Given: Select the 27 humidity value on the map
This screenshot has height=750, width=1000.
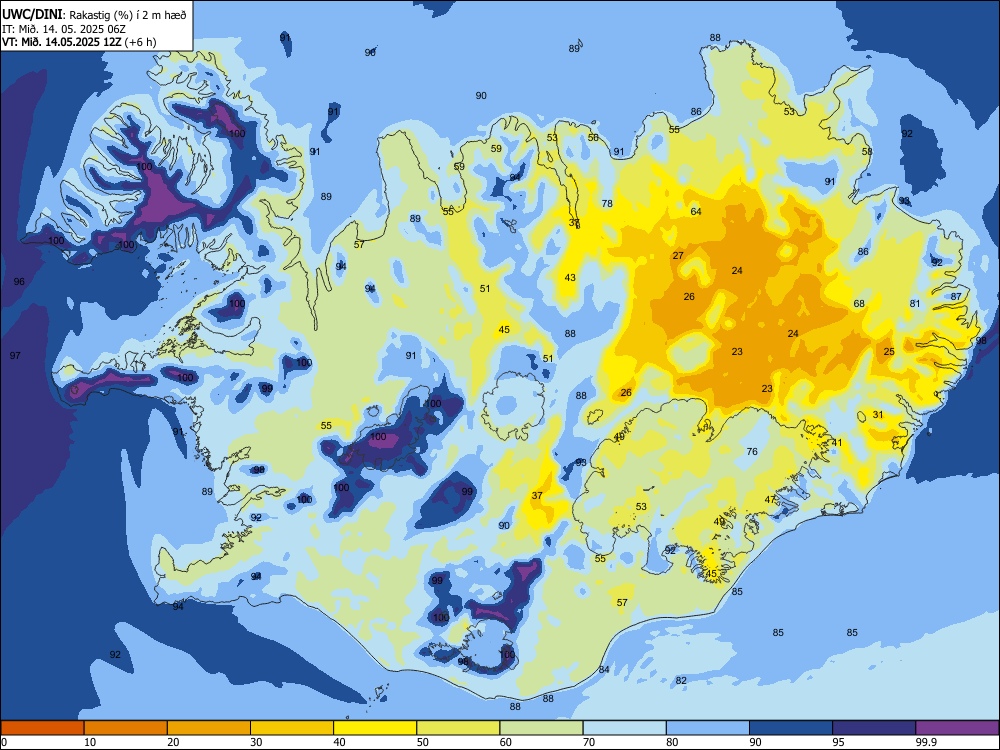Looking at the screenshot, I should click(x=678, y=255).
